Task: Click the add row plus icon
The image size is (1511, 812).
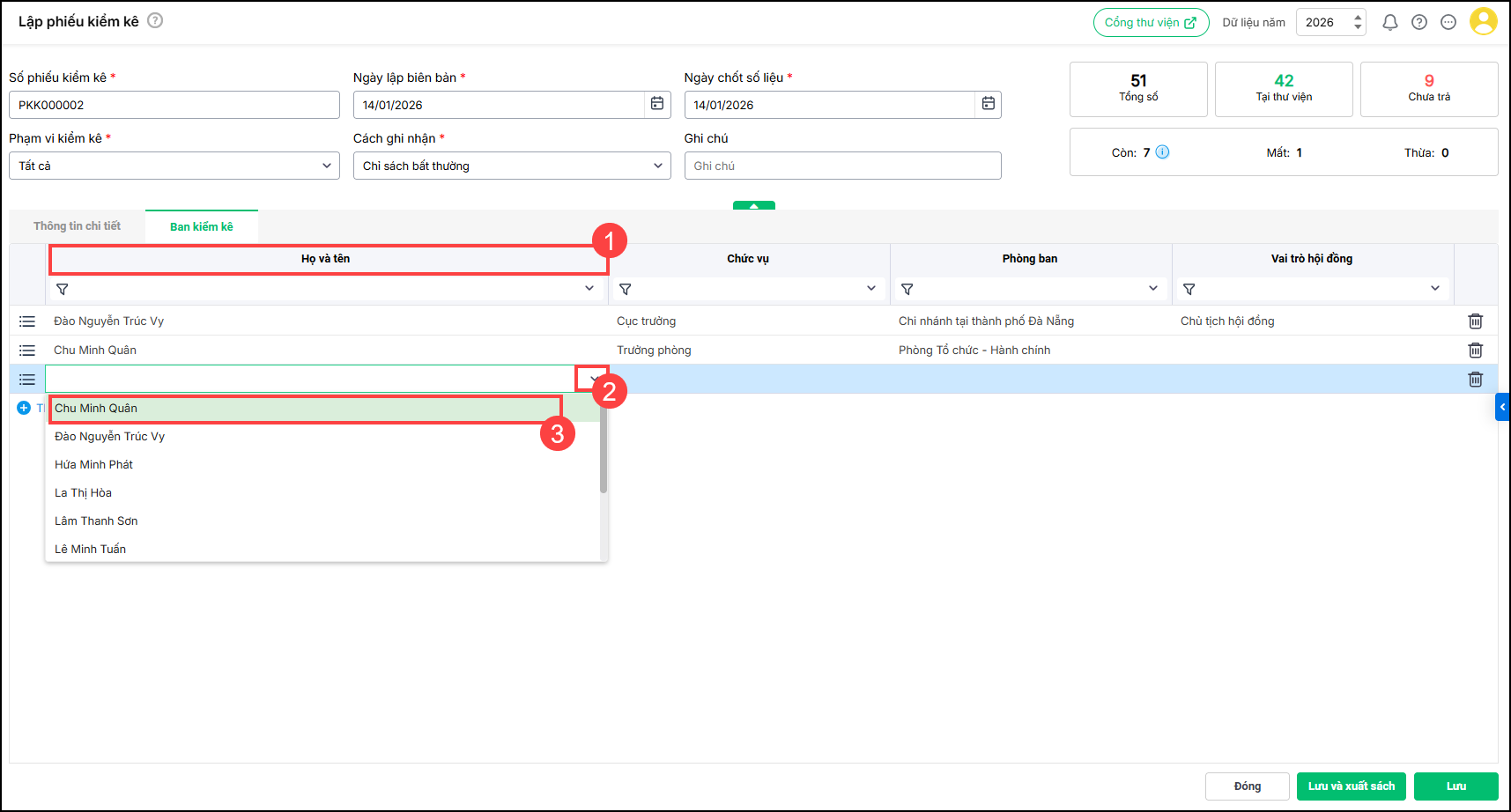Action: point(24,408)
